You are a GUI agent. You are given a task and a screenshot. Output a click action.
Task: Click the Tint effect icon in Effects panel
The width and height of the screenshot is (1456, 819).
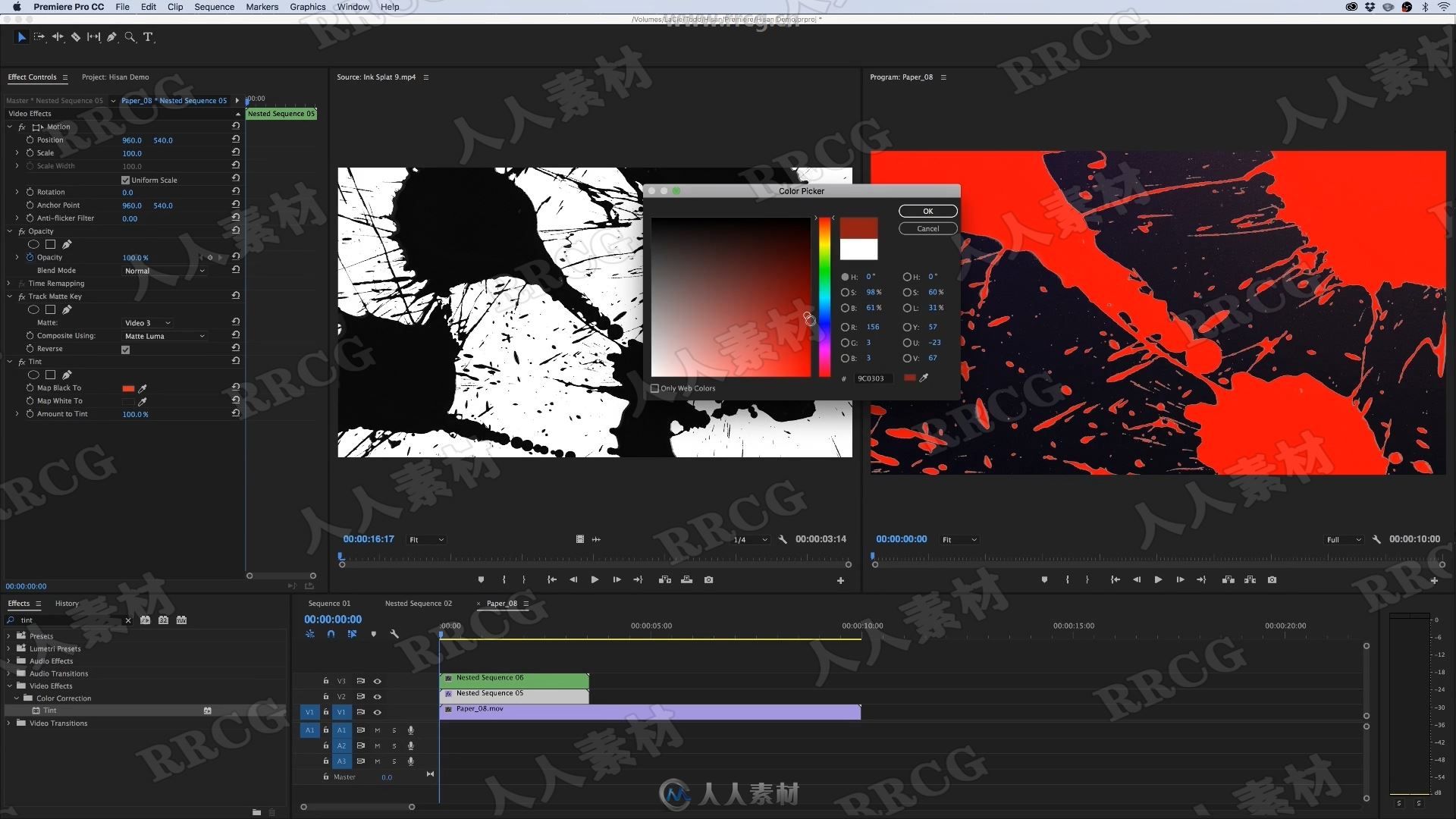click(x=36, y=710)
